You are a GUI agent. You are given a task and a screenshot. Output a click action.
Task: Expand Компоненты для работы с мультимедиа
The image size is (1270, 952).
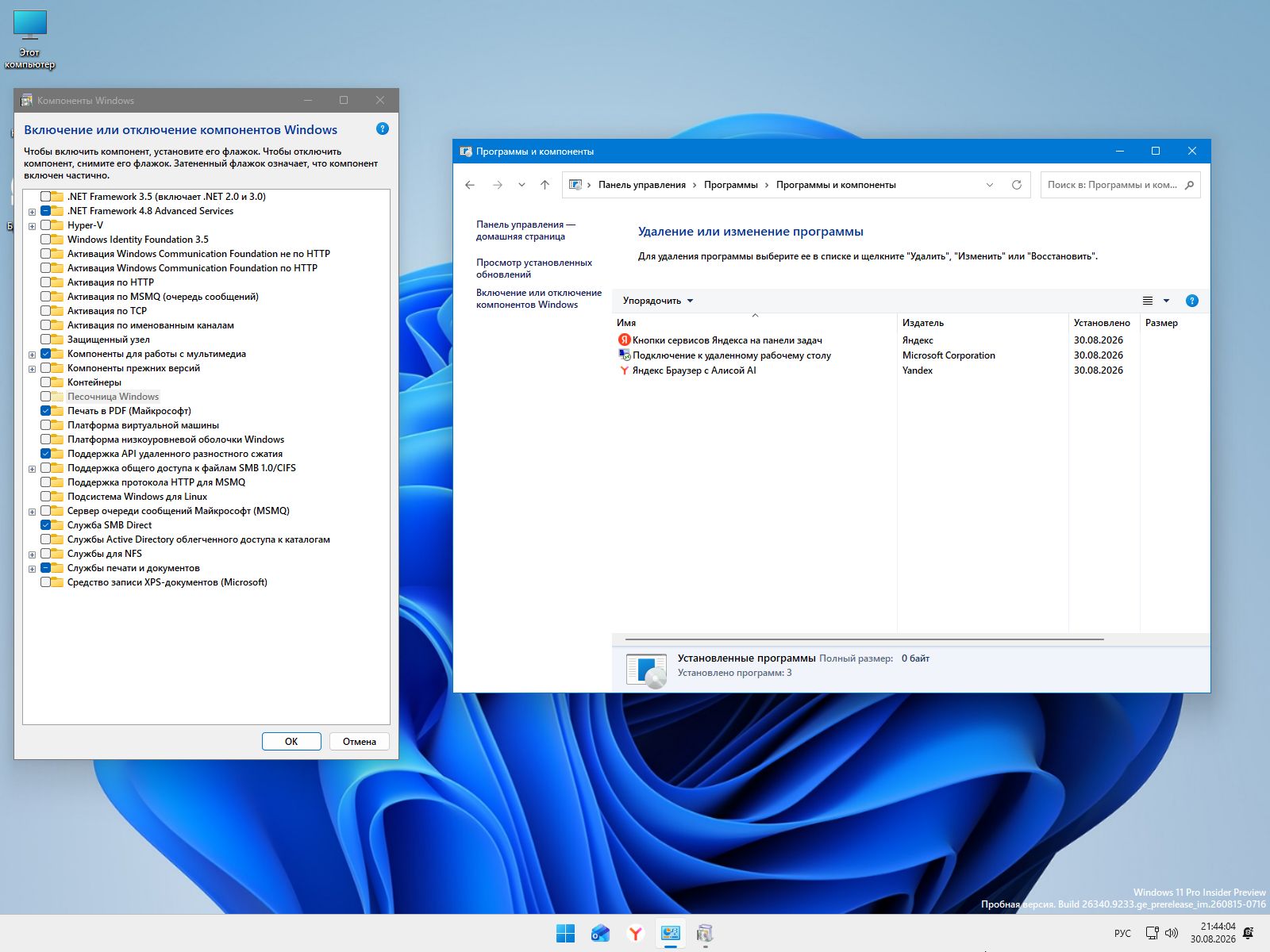tap(32, 355)
